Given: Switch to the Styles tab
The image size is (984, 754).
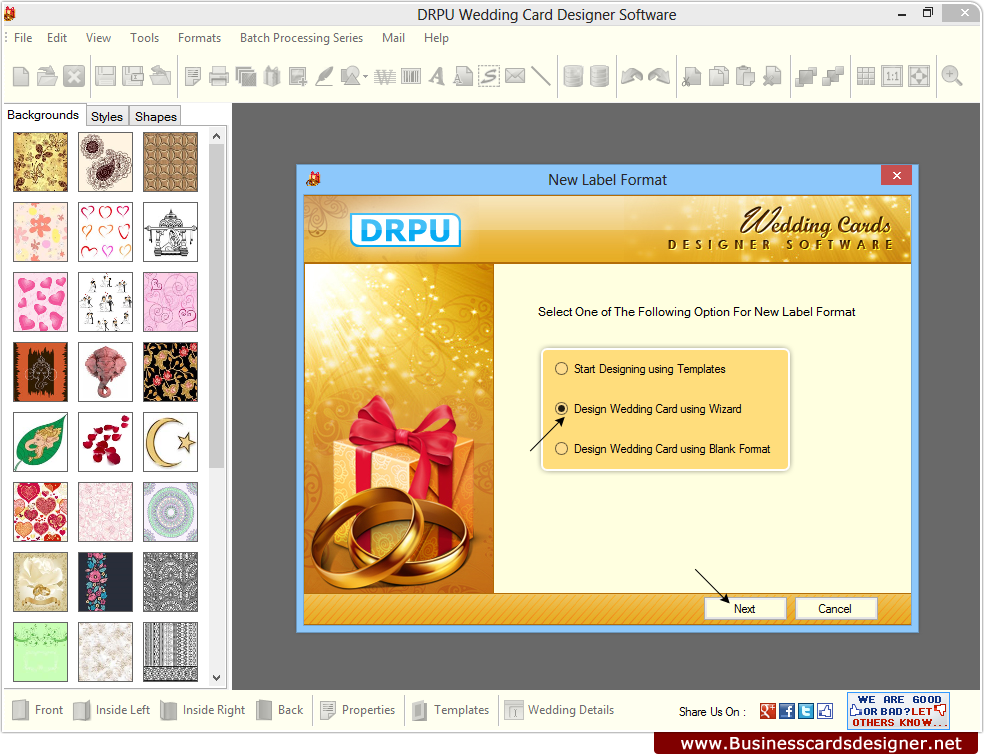Looking at the screenshot, I should (107, 116).
